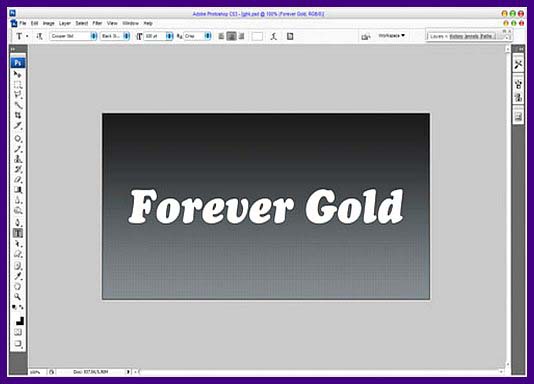
Task: Select the Notes tool
Action: 17,266
